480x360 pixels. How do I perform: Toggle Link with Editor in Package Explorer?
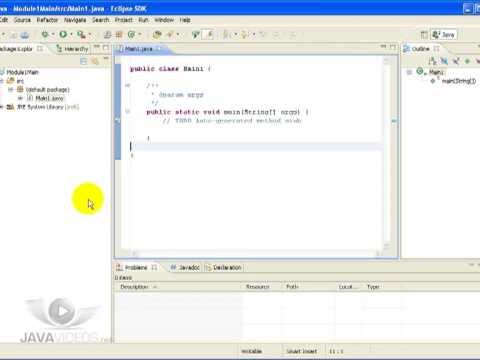tap(95, 61)
